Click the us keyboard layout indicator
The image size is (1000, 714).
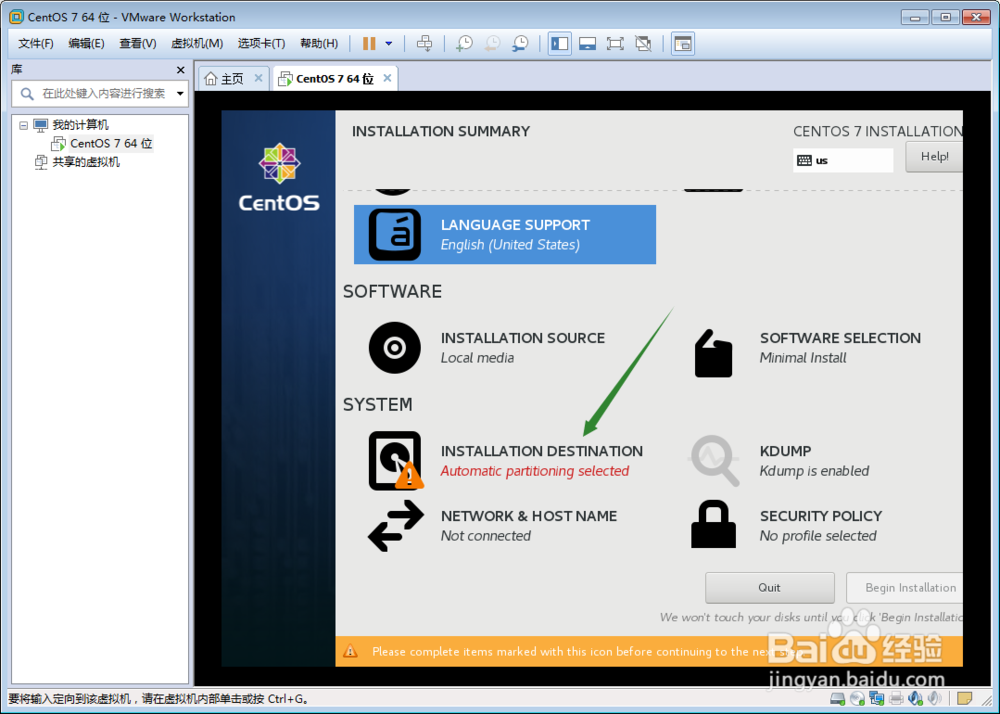pos(843,161)
